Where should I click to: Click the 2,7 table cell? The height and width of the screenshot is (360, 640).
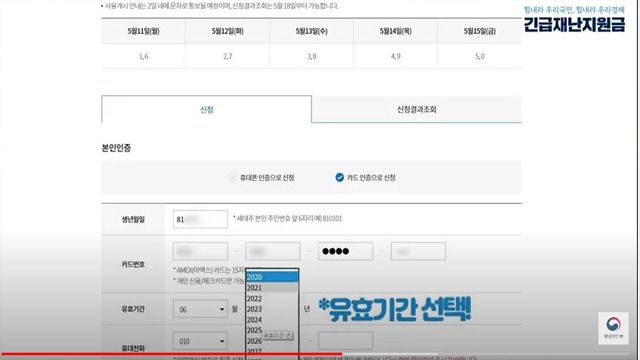[x=227, y=56]
